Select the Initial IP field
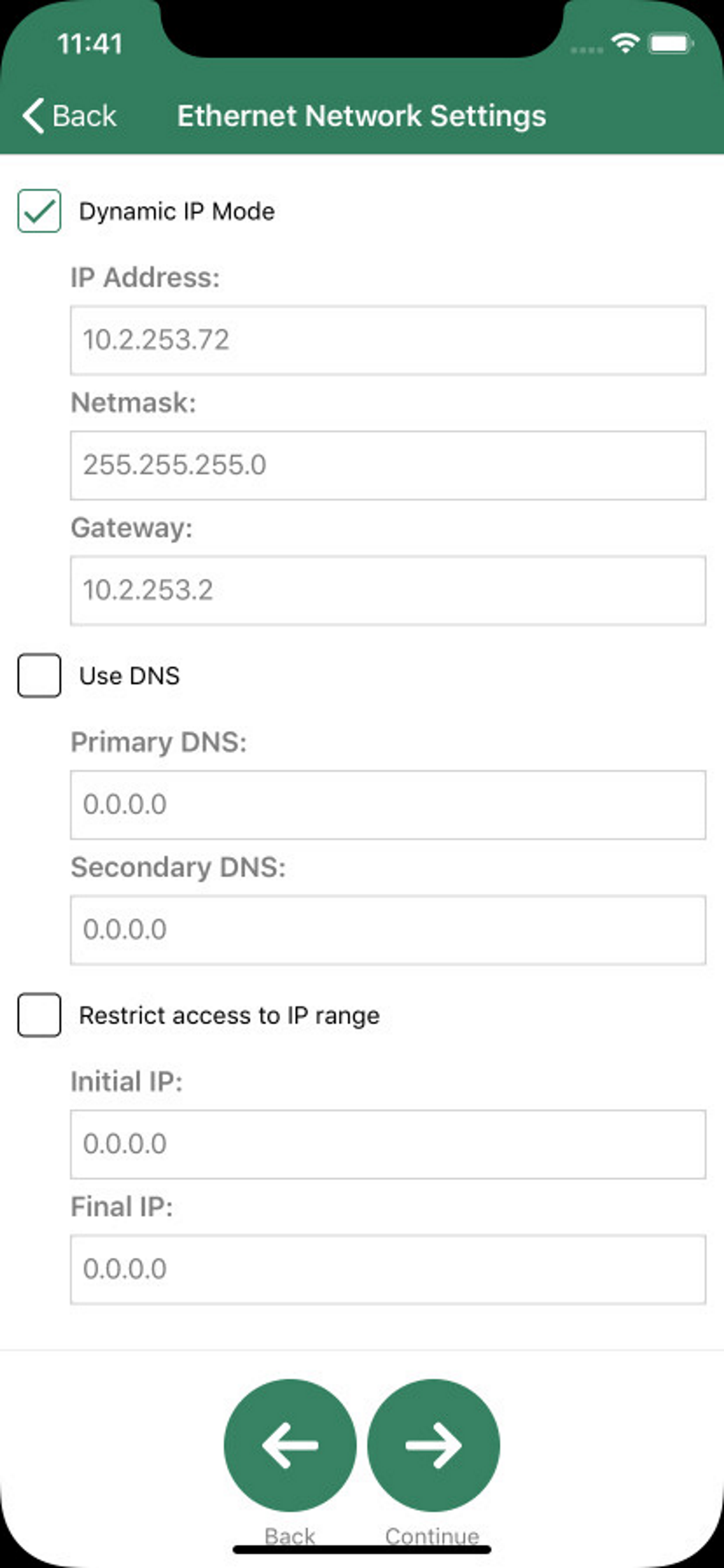The image size is (724, 1568). click(388, 1144)
